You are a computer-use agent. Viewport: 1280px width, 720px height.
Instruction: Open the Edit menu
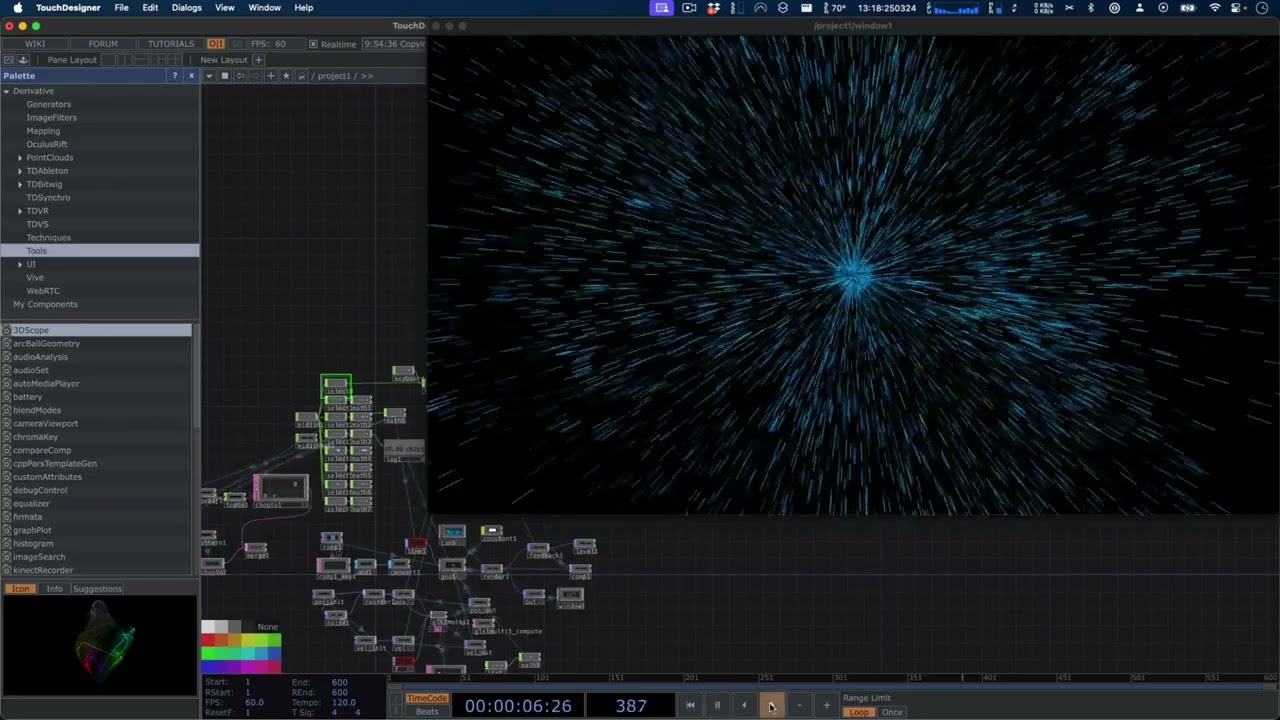coord(150,8)
